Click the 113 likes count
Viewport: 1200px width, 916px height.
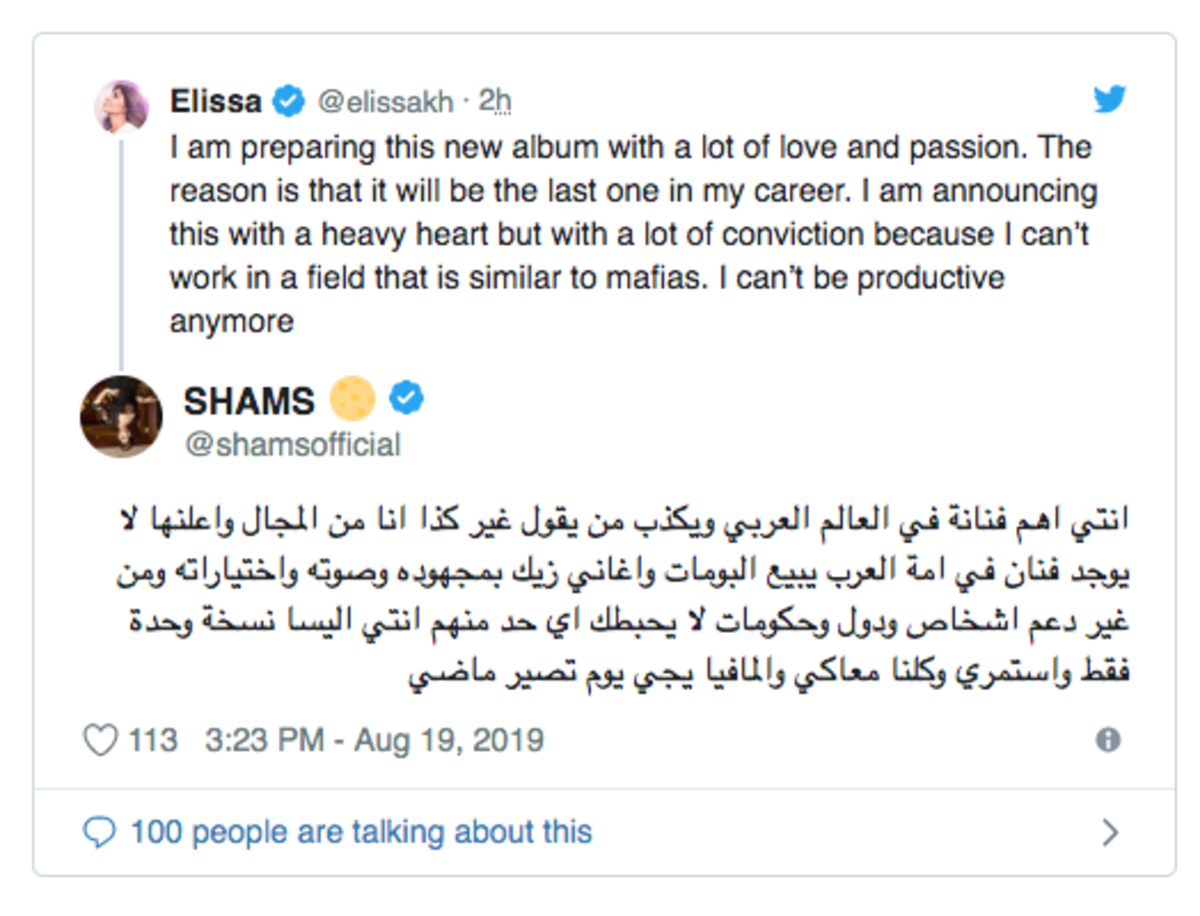(152, 741)
